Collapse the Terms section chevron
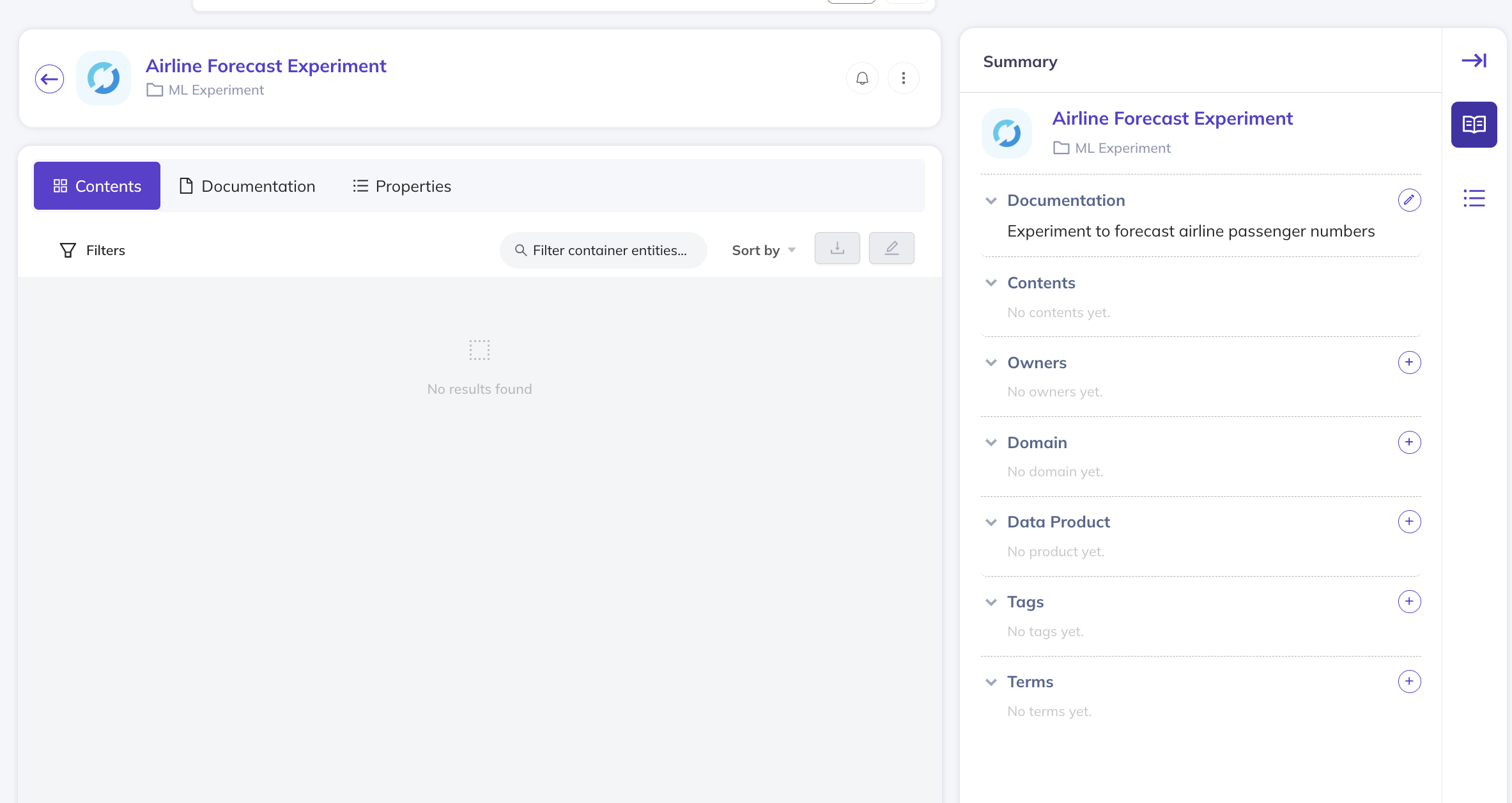1512x803 pixels. click(x=991, y=682)
